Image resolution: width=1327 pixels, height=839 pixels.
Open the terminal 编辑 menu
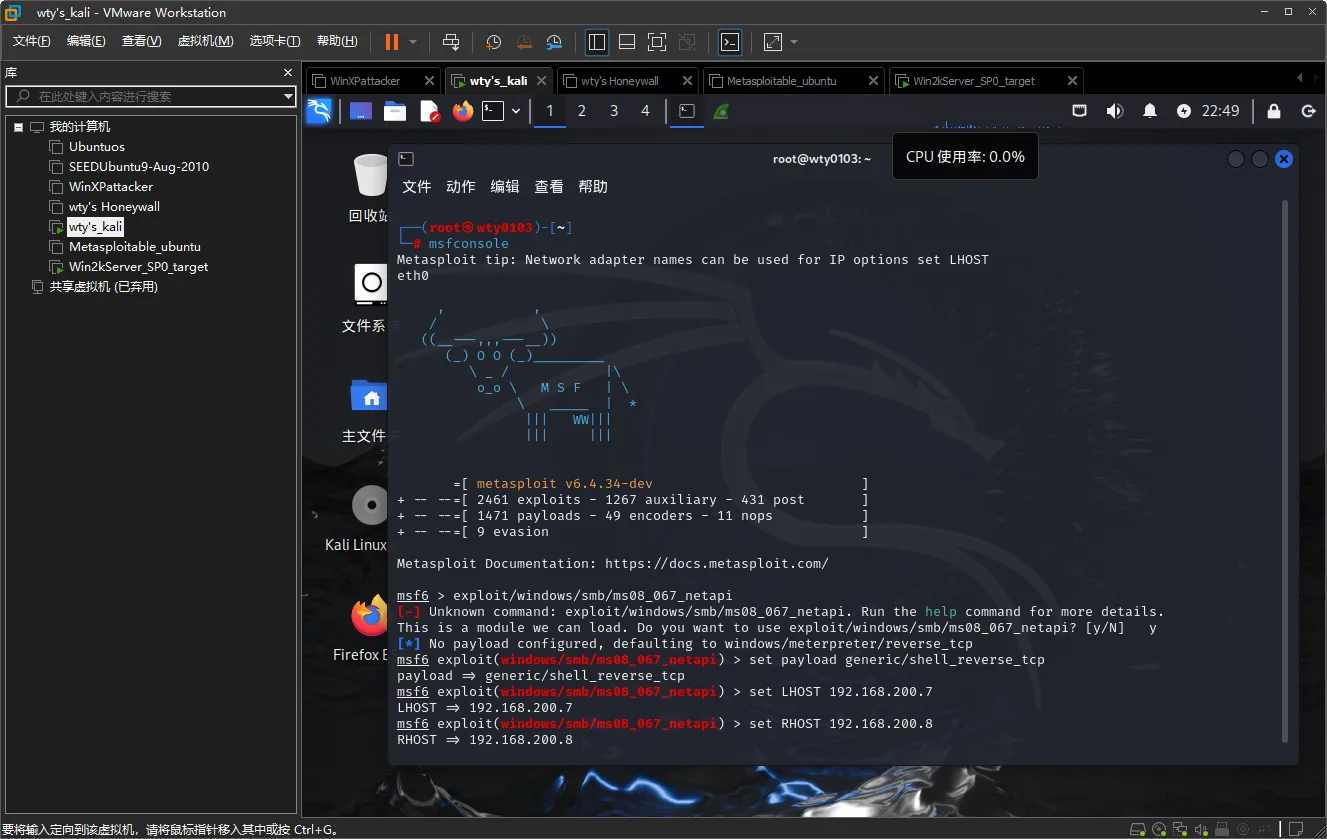point(504,187)
